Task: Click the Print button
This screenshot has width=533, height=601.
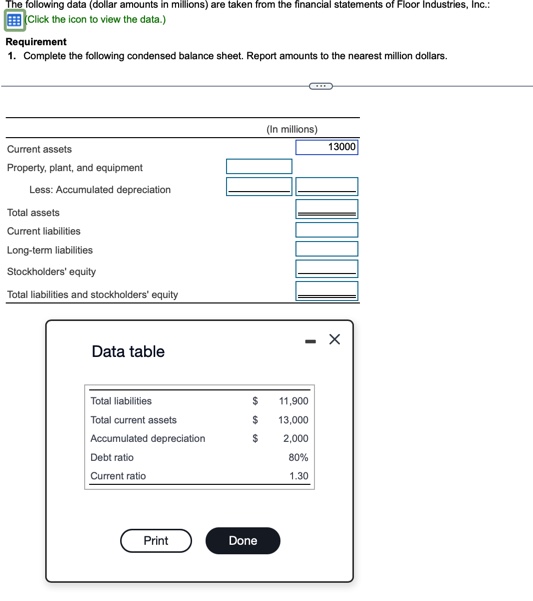Action: [156, 540]
